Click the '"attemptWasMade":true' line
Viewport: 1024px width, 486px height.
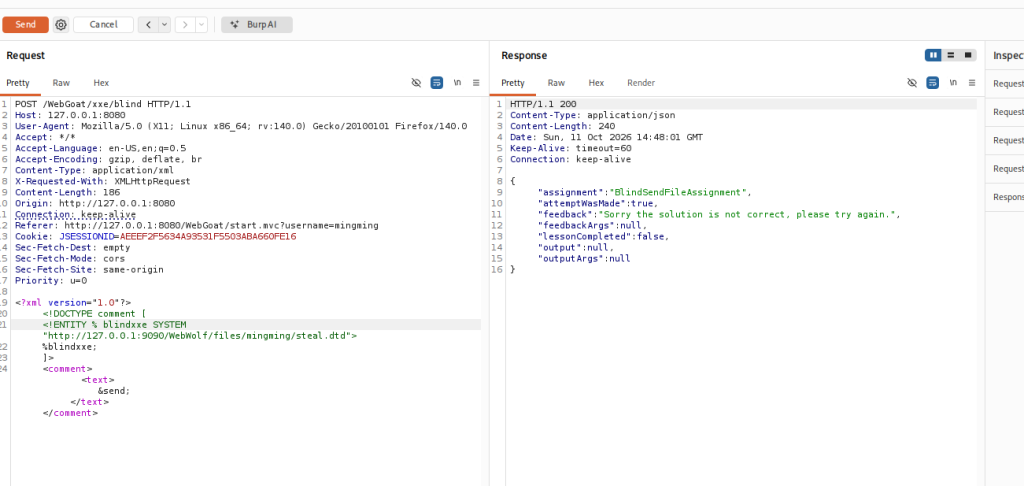coord(600,203)
